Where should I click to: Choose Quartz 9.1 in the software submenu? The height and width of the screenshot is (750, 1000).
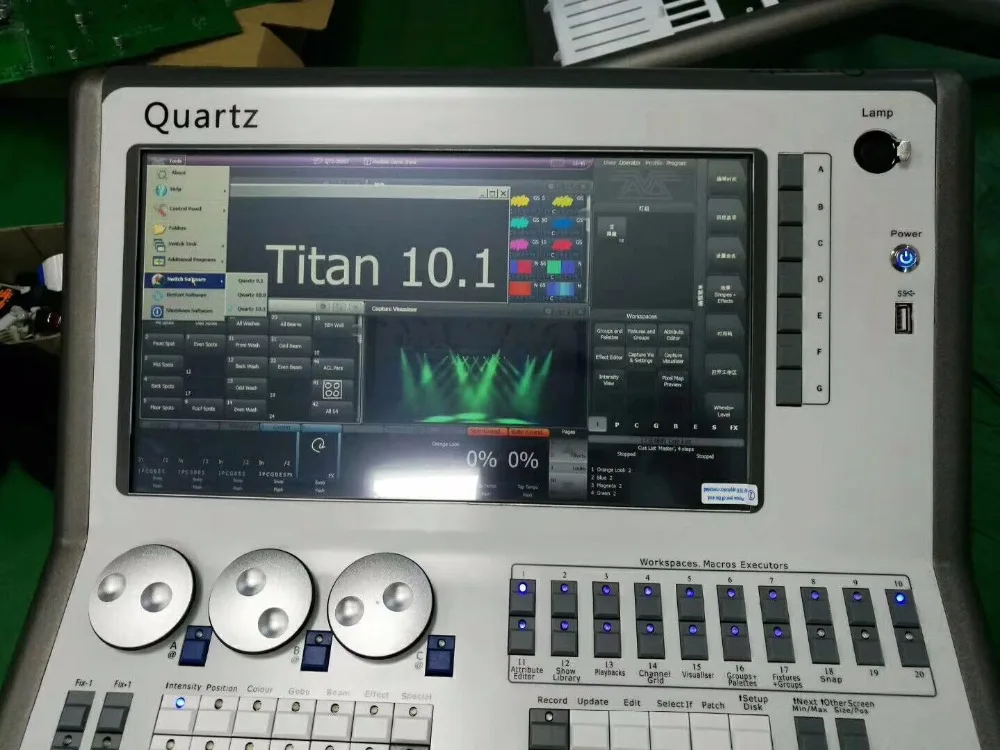[251, 281]
